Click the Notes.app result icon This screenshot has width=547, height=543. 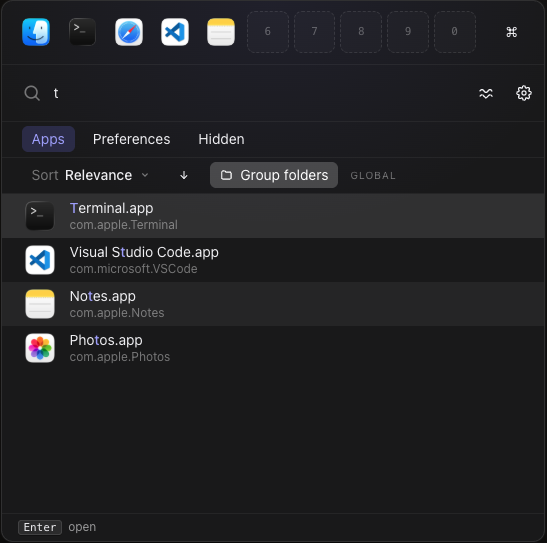[40, 304]
